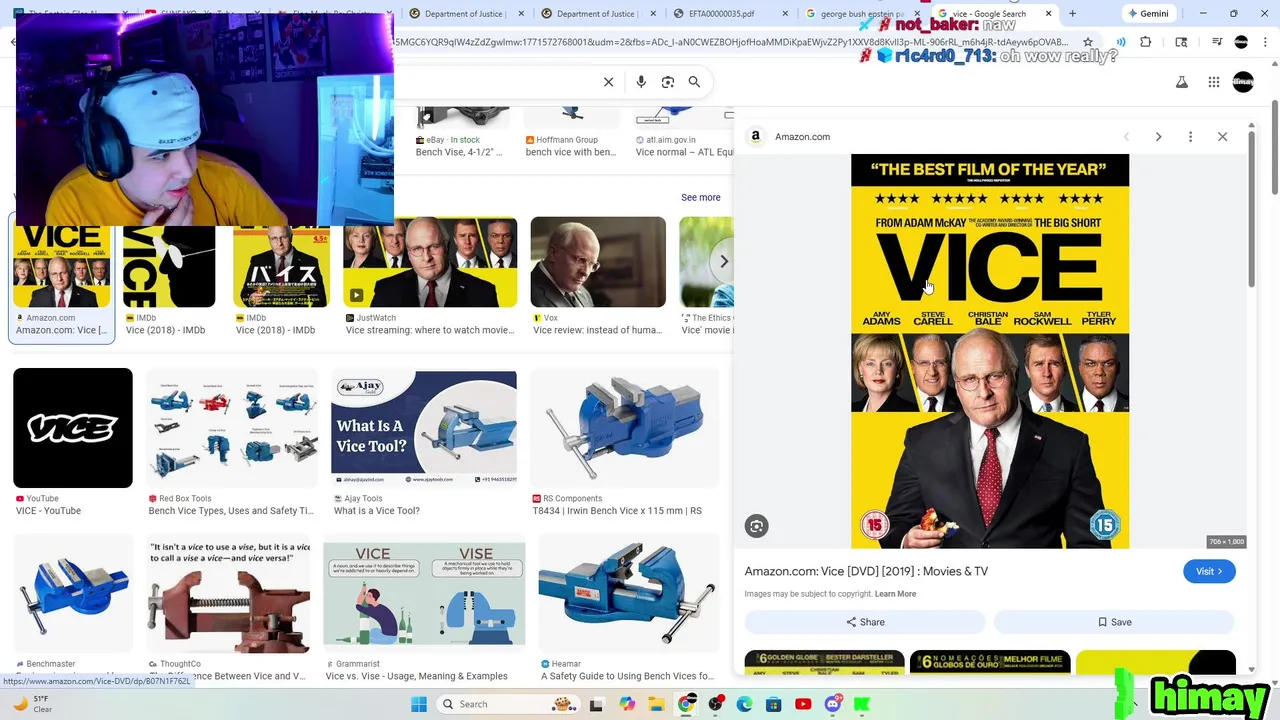Close the EFTA00000035.pdf tab

tap(784, 14)
